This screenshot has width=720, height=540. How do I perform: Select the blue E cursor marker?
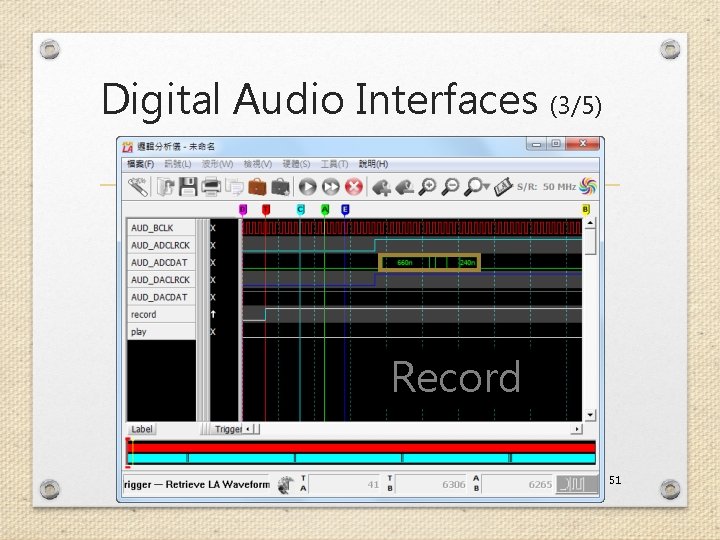click(x=345, y=210)
